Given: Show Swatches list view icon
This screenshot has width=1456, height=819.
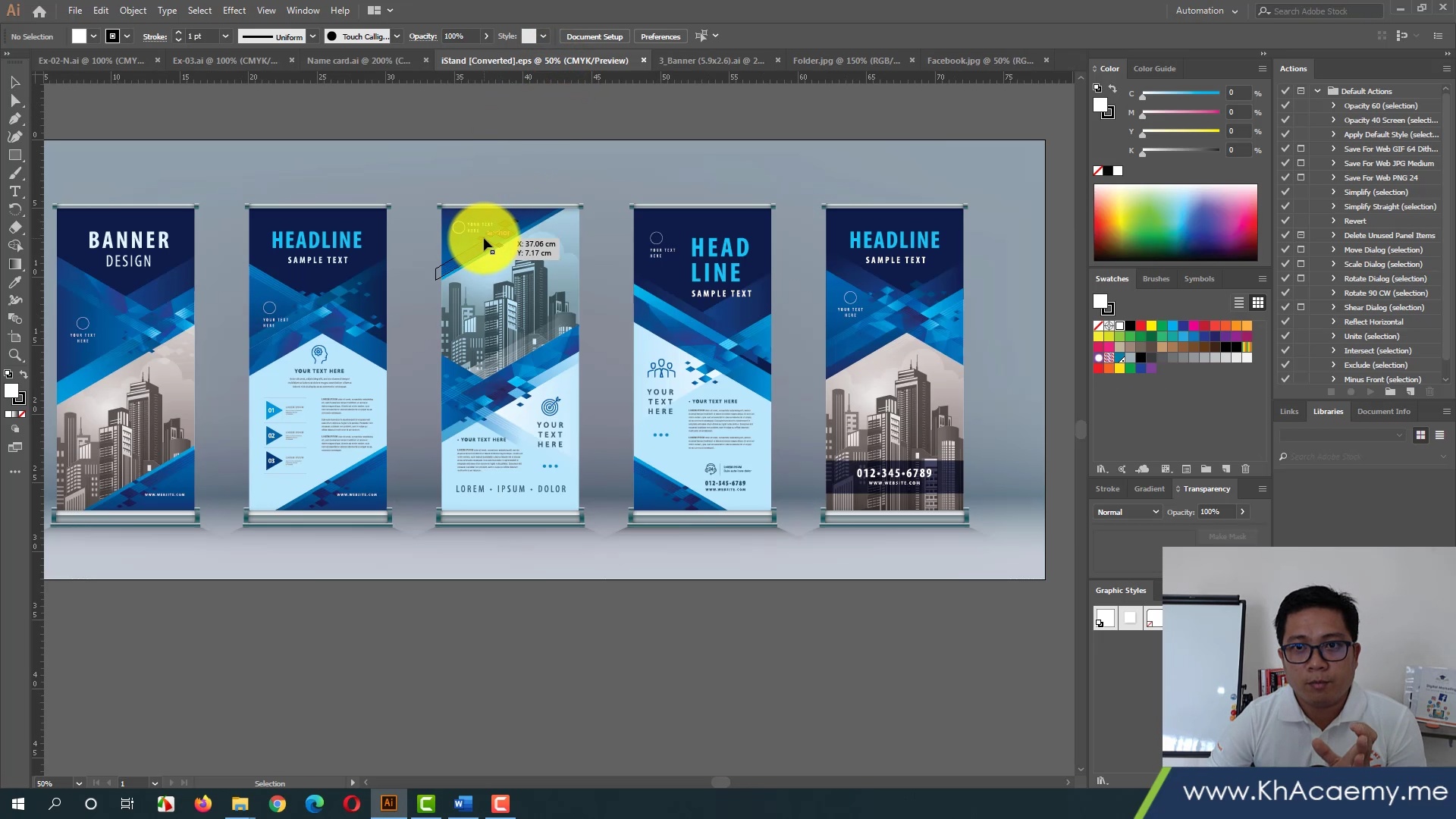Looking at the screenshot, I should (1239, 303).
